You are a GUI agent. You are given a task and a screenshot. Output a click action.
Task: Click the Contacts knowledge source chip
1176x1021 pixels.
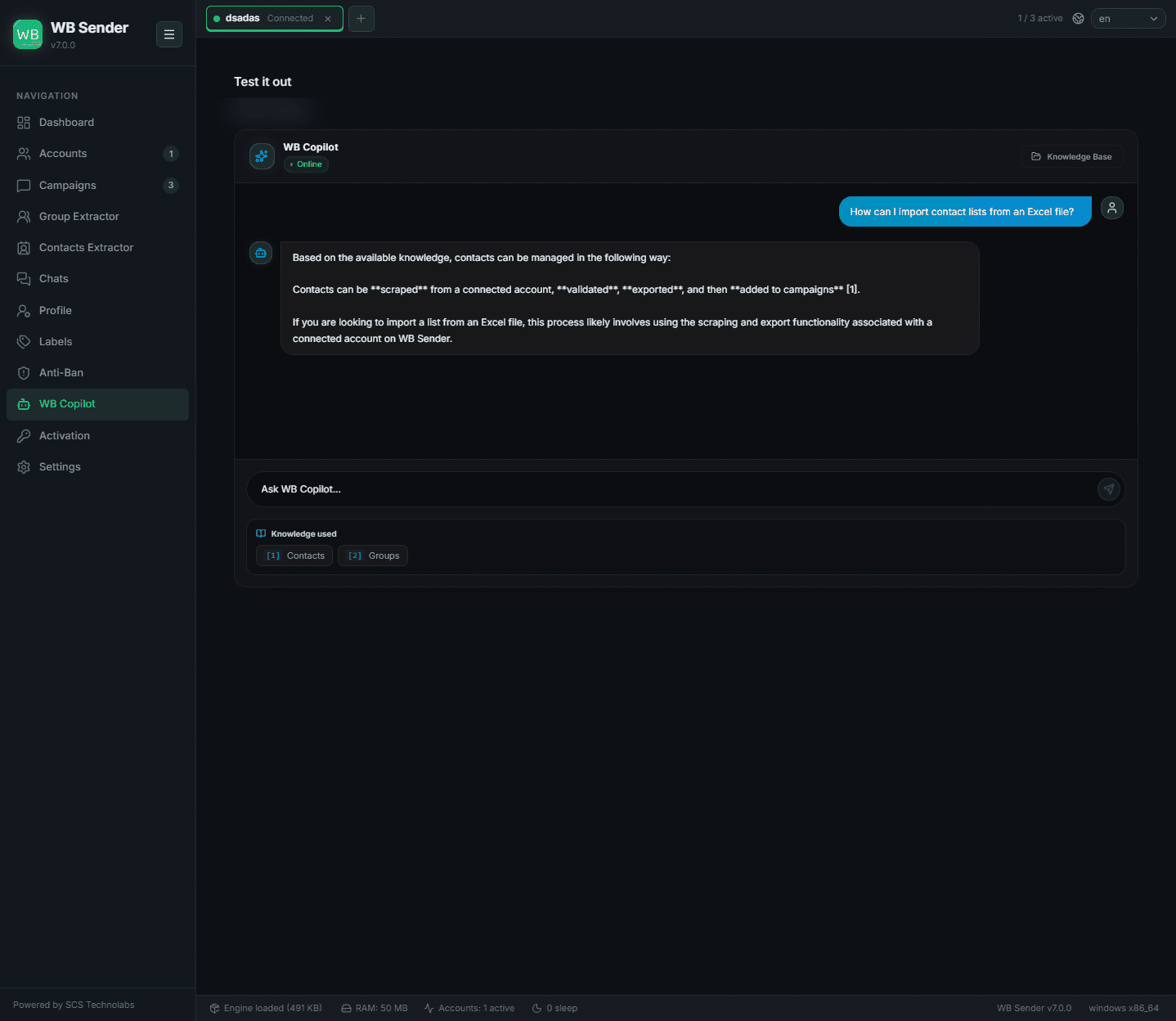pos(294,555)
